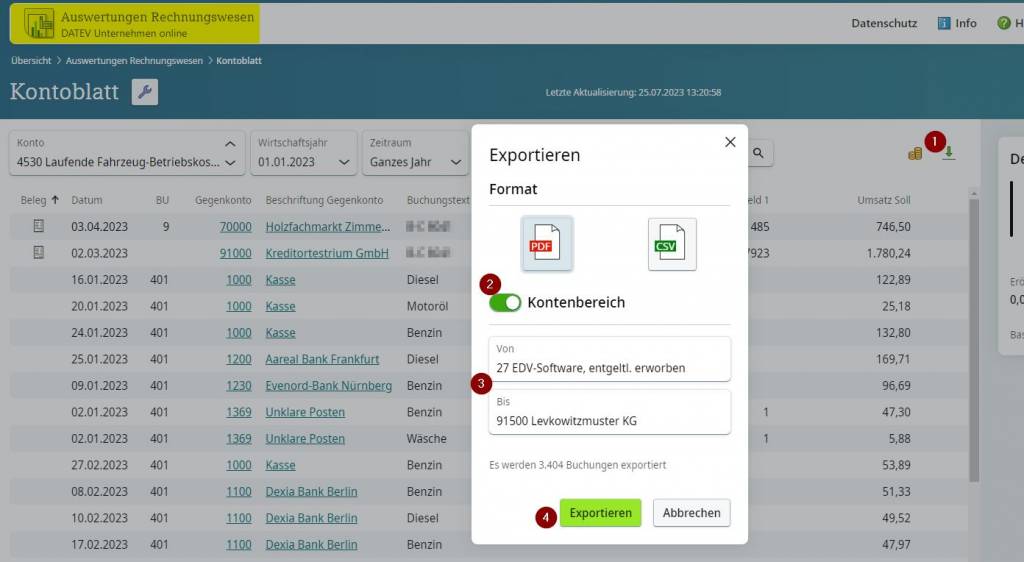This screenshot has height=562, width=1024.
Task: Open the Zeitraum dropdown
Action: (x=415, y=152)
